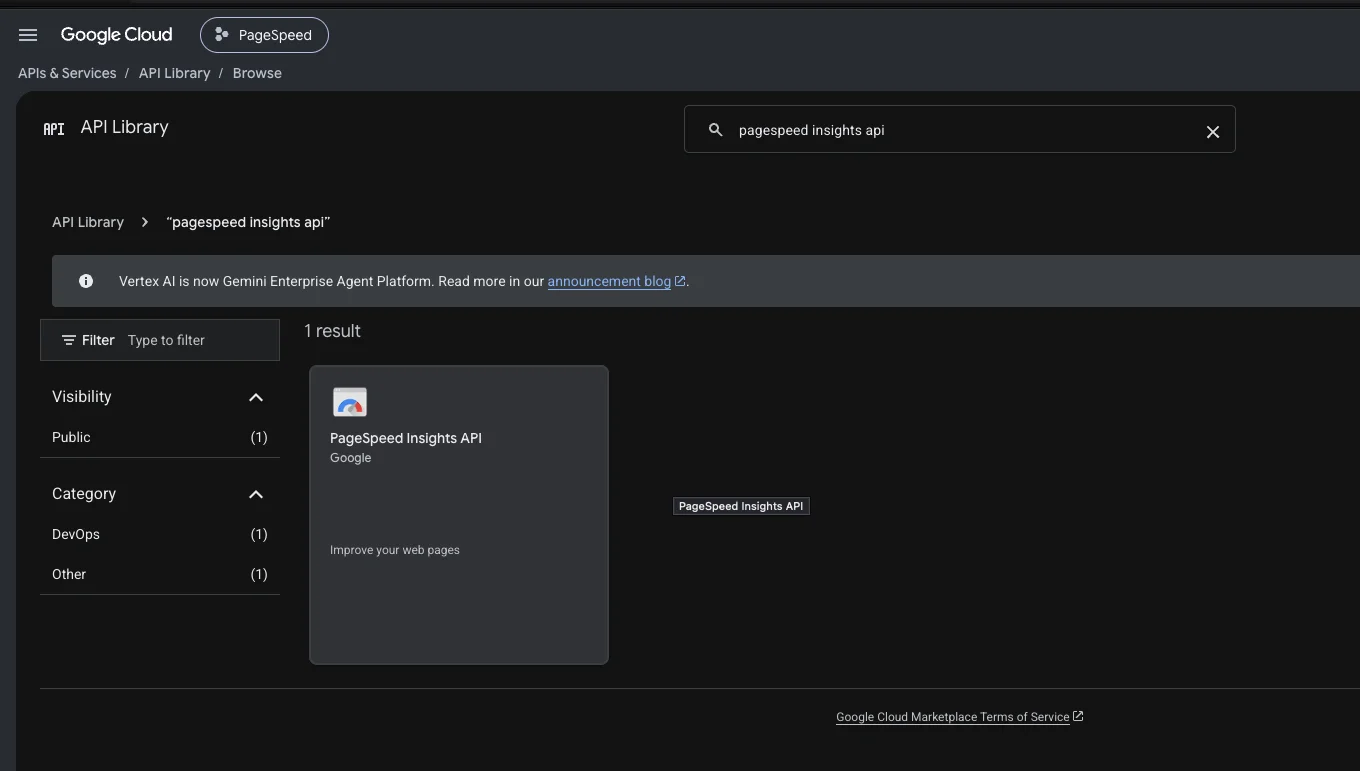This screenshot has height=771, width=1360.
Task: Click the Filter icon
Action: 69,340
